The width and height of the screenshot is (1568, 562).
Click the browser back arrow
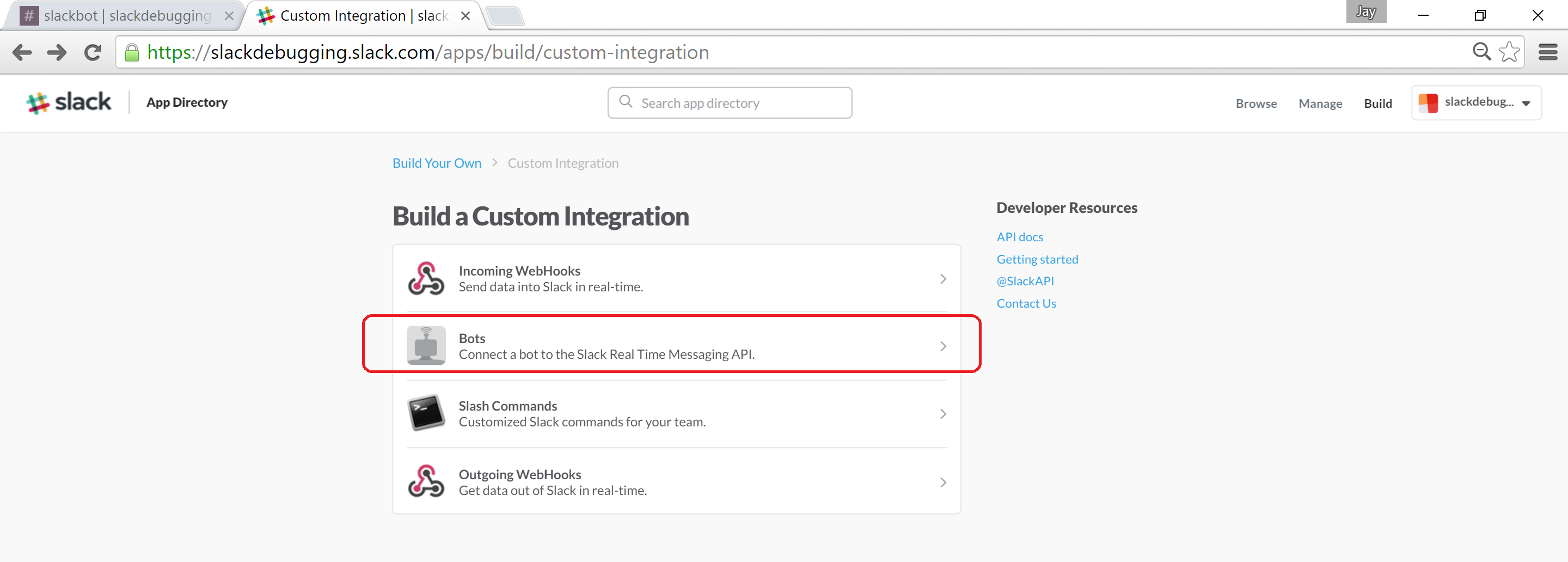click(22, 52)
